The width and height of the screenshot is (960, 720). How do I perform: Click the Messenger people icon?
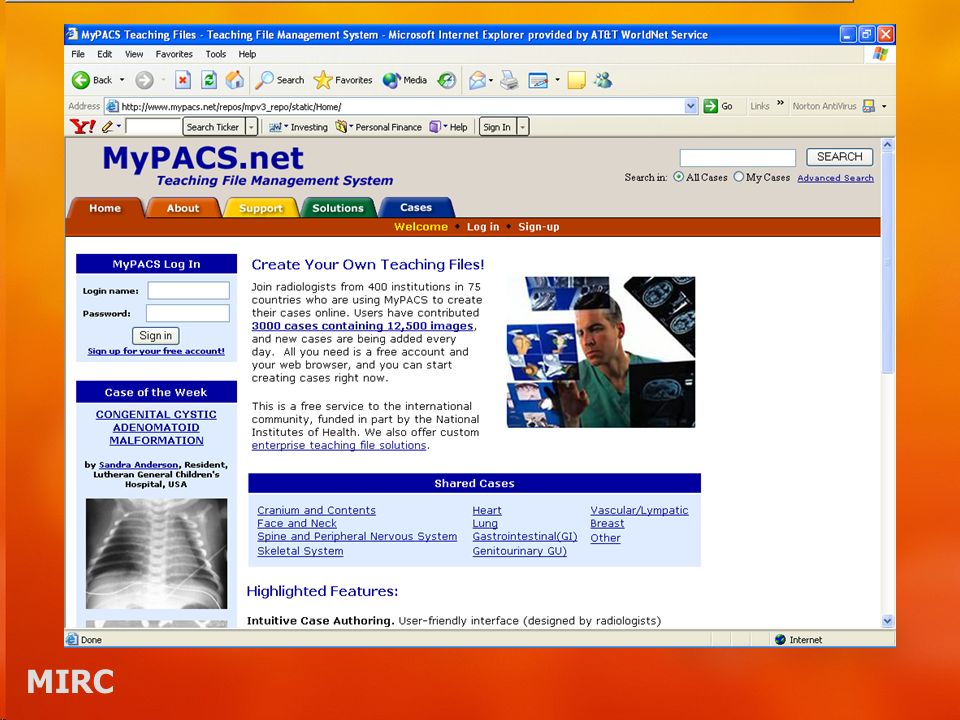click(x=603, y=80)
